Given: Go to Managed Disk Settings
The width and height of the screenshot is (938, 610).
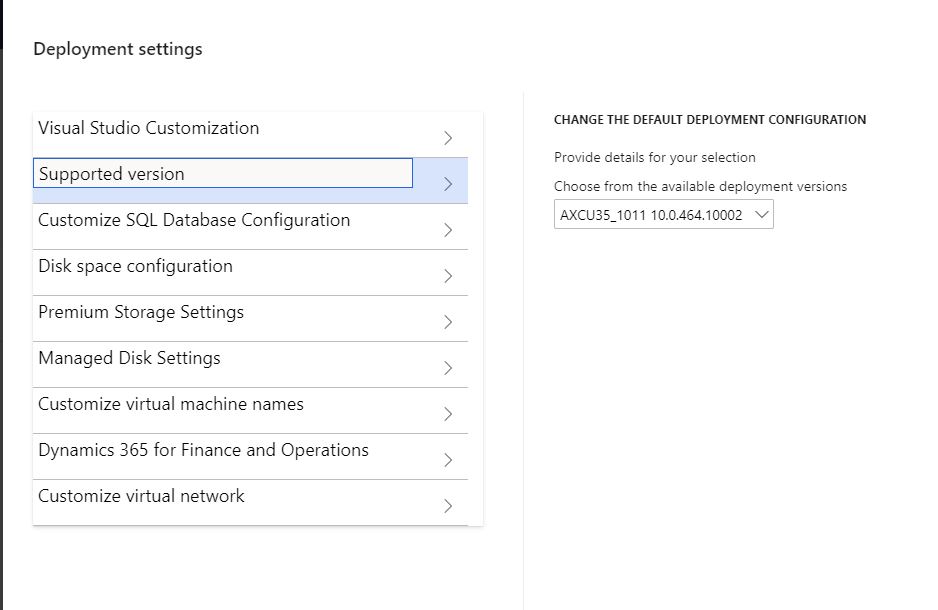Looking at the screenshot, I should point(129,359).
